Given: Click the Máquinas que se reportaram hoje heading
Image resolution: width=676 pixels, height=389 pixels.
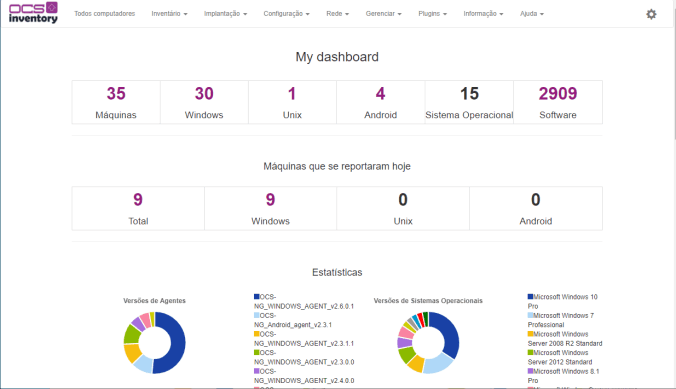Looking at the screenshot, I should coord(337,166).
